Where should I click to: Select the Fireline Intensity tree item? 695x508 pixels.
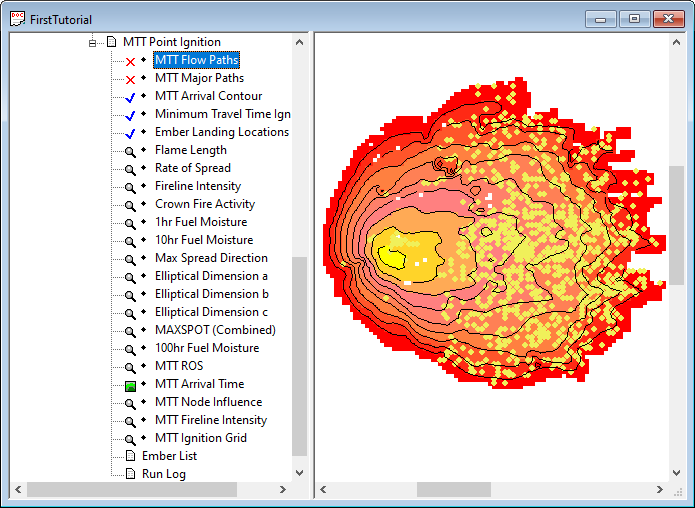[197, 186]
